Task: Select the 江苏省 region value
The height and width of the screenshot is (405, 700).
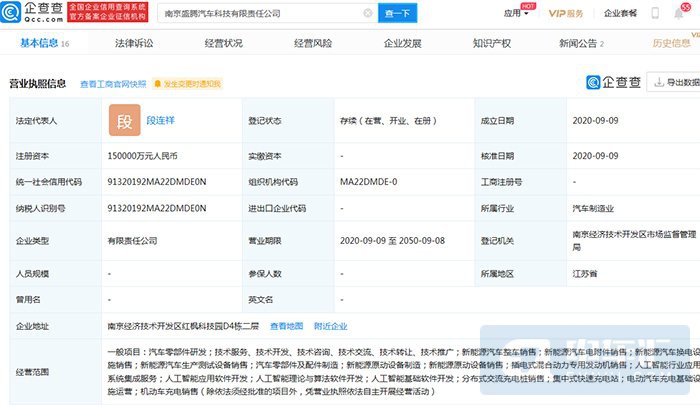Action: [x=585, y=274]
